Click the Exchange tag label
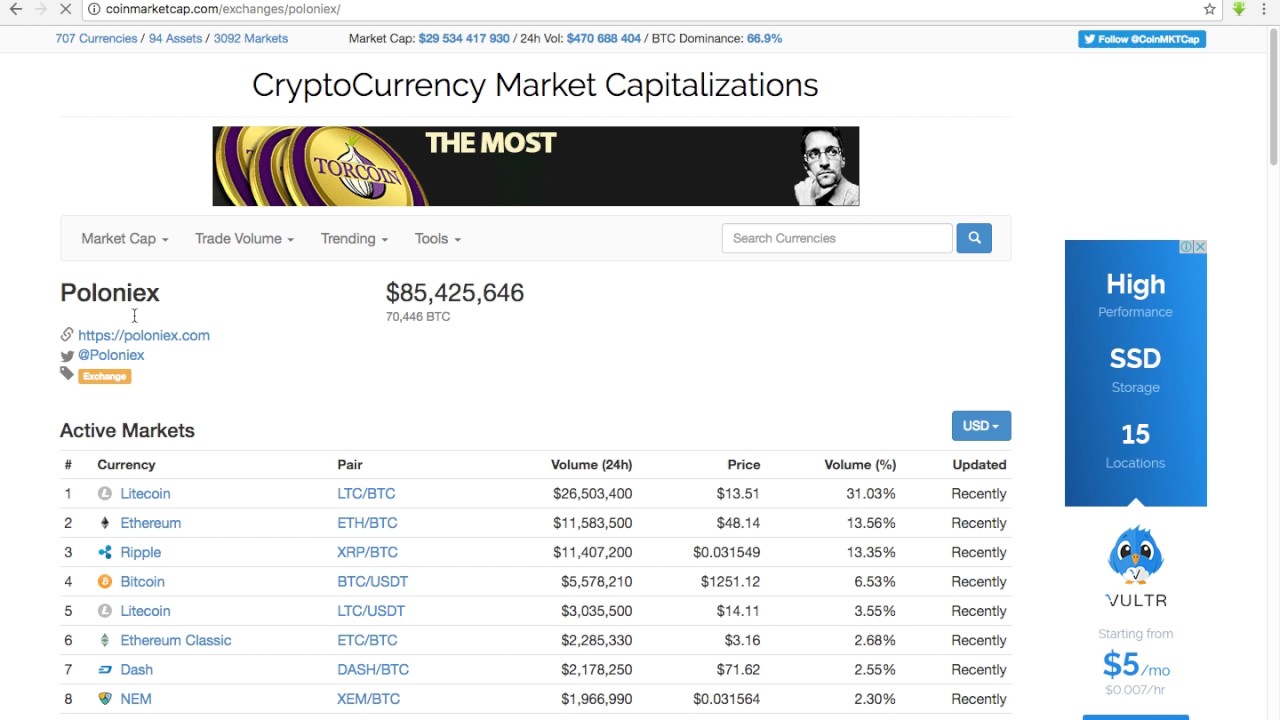This screenshot has height=720, width=1280. pos(105,376)
